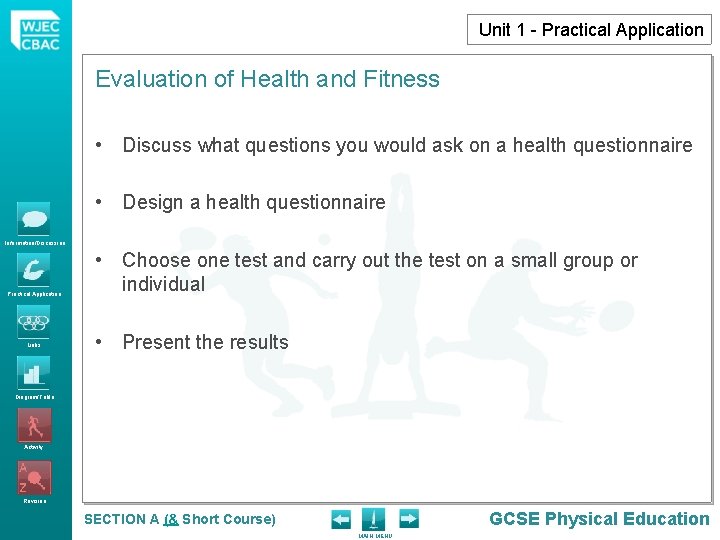Select the Diagram/Table bar chart icon
This screenshot has width=720, height=540.
(34, 373)
